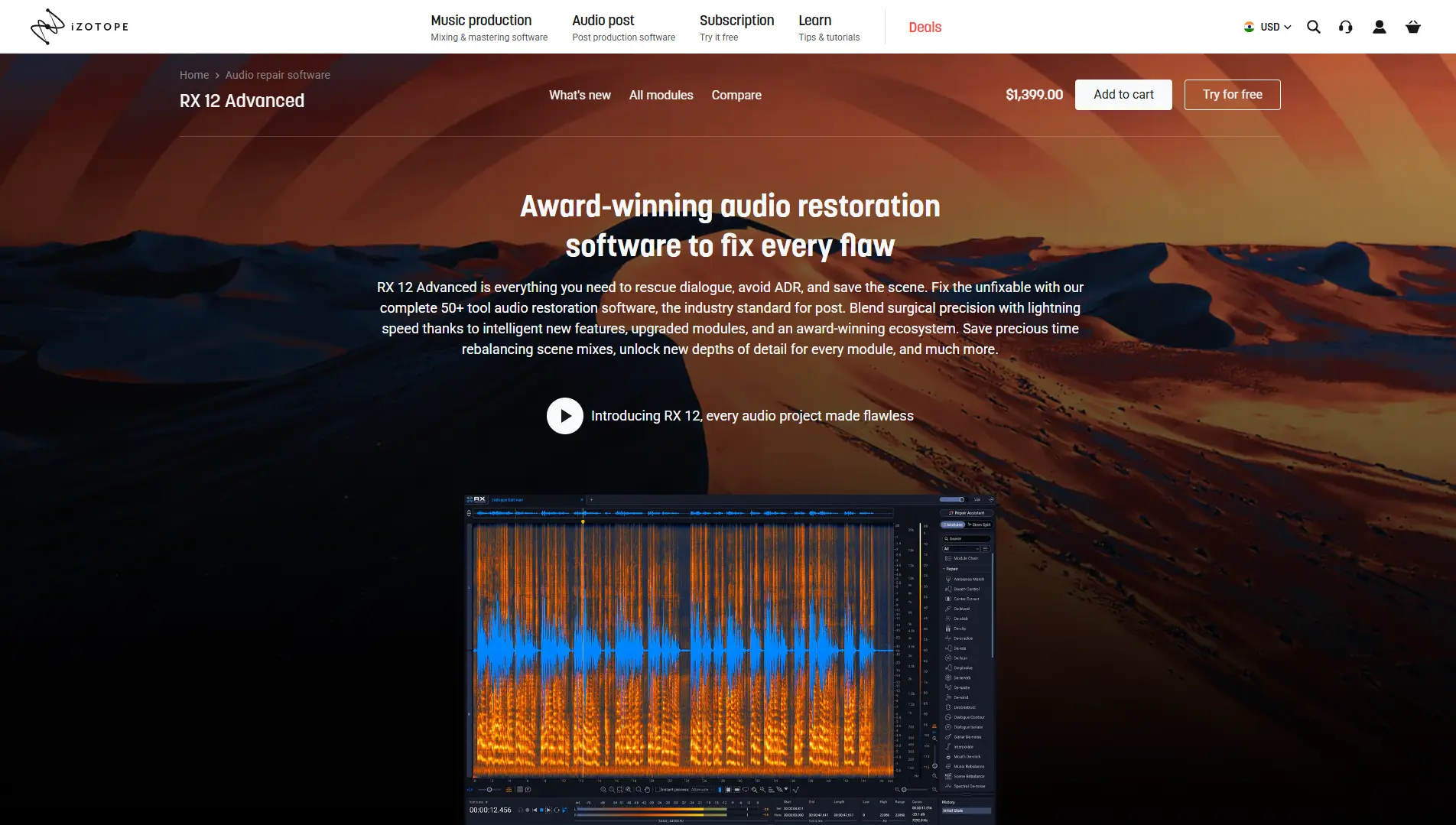Click the 'Introducing RX 12, every audio project made flawless' text
This screenshot has height=825, width=1456.
coord(752,416)
